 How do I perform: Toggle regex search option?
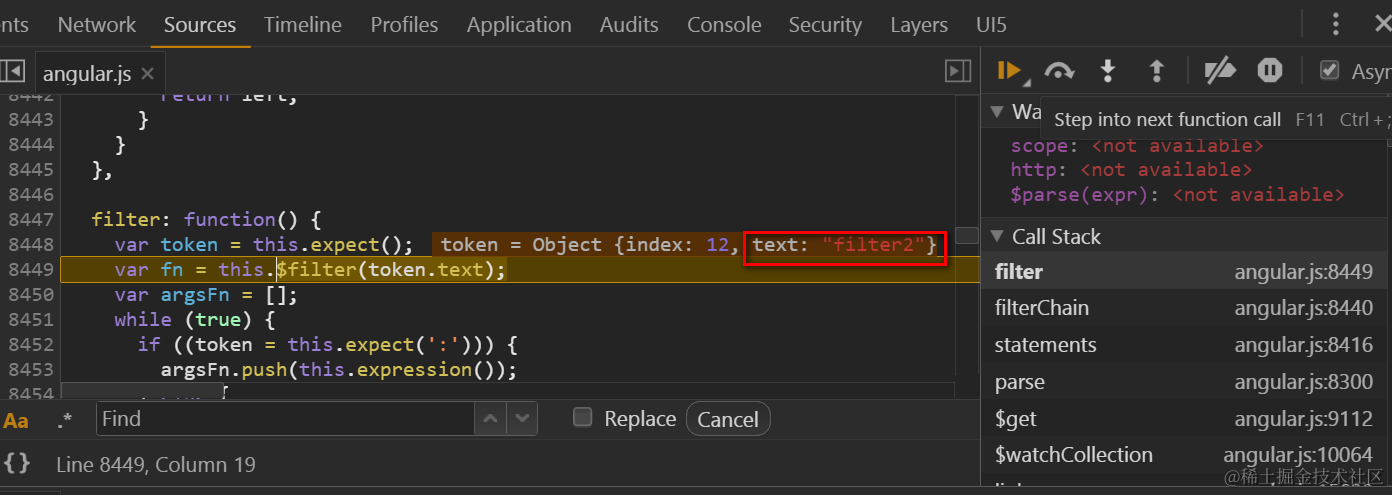[65, 420]
